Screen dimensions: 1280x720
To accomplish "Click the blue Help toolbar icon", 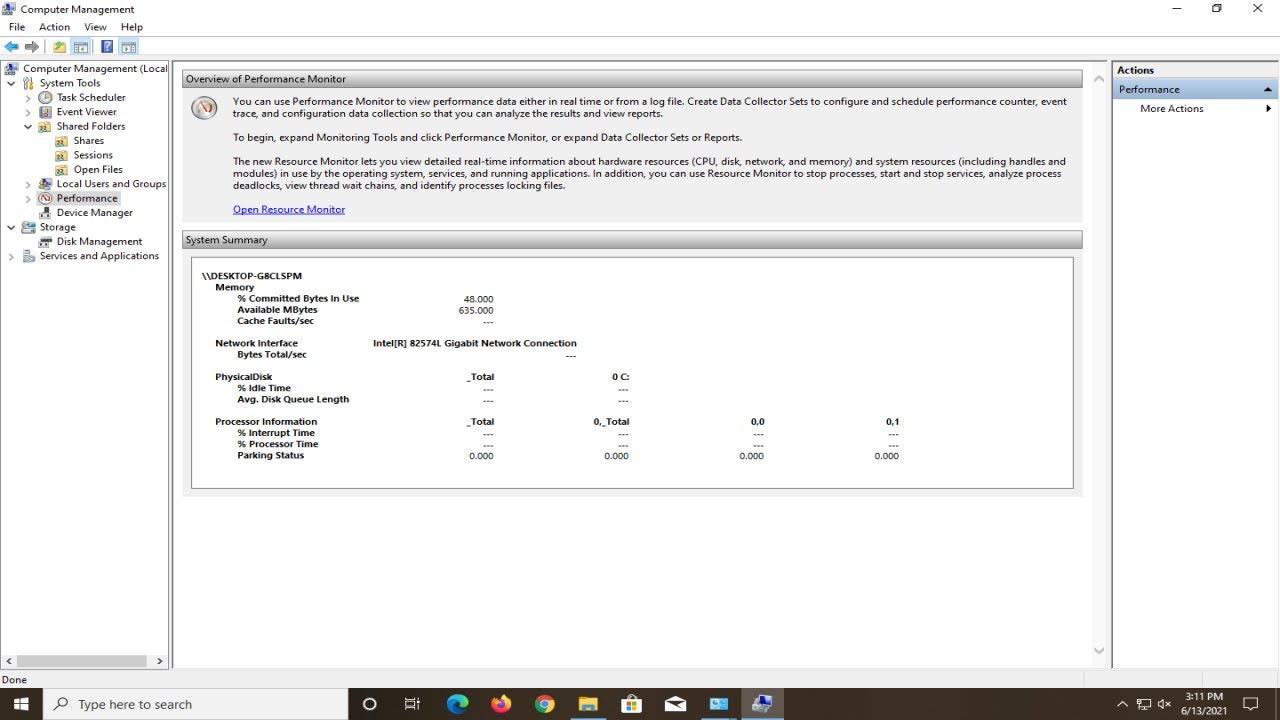I will click(x=107, y=47).
